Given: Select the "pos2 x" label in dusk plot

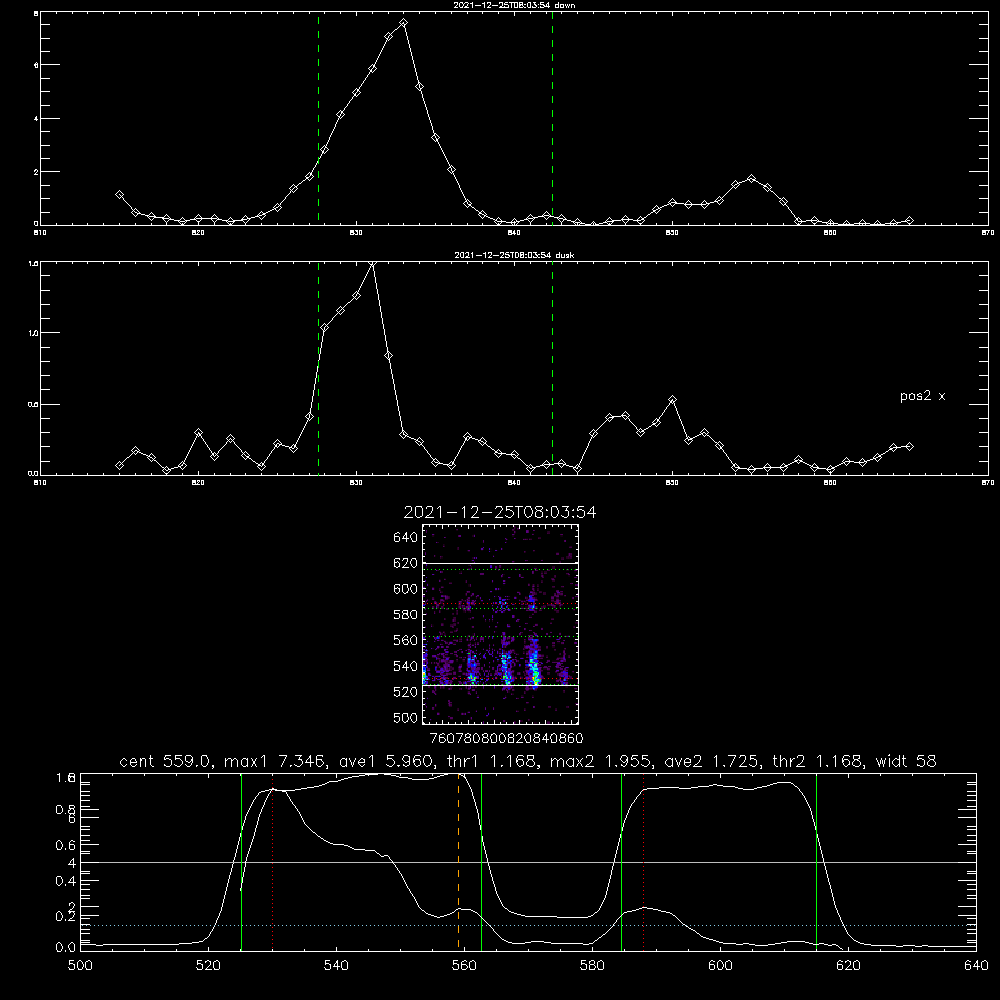Looking at the screenshot, I should pyautogui.click(x=922, y=396).
